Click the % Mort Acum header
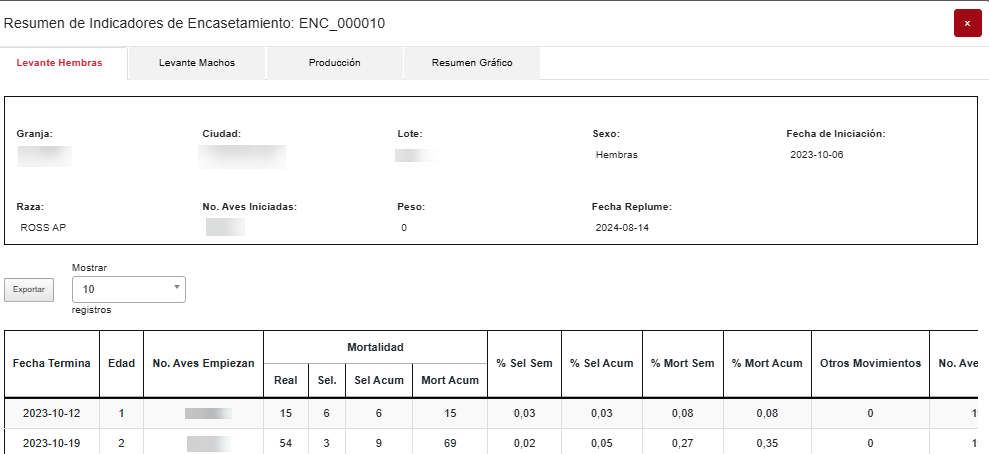989x454 pixels. point(767,363)
